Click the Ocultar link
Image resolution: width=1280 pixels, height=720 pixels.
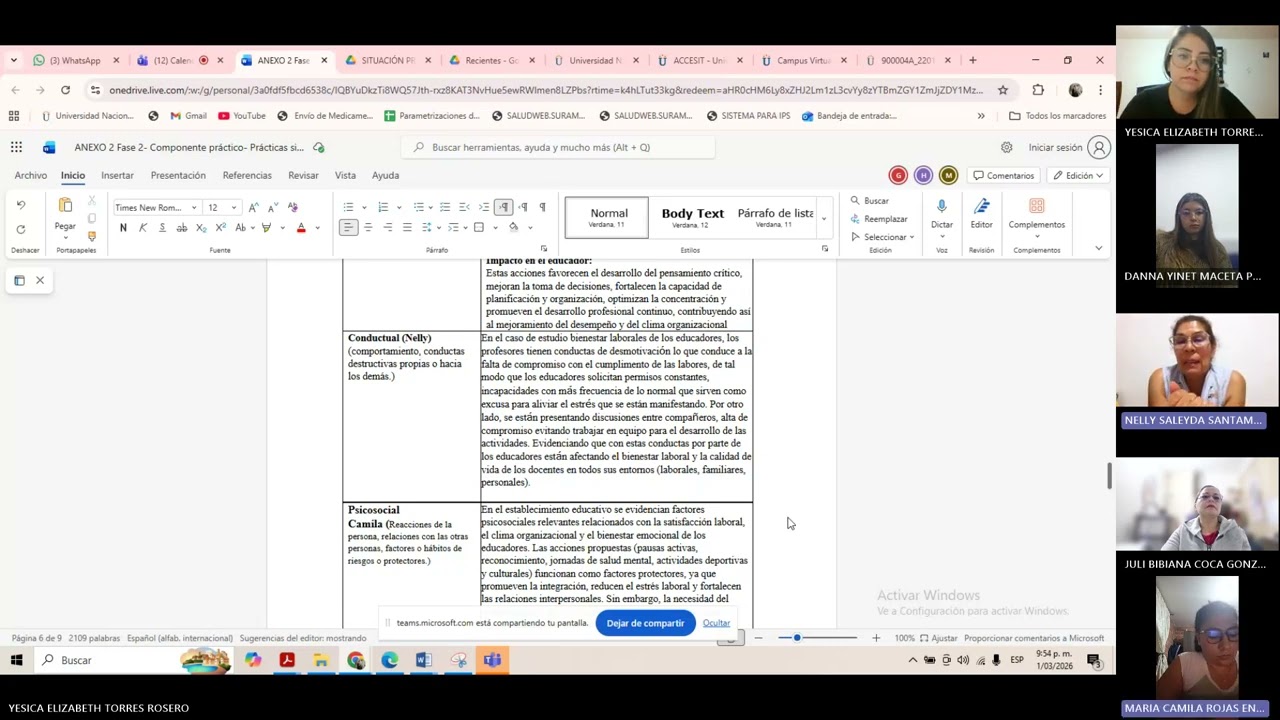716,623
